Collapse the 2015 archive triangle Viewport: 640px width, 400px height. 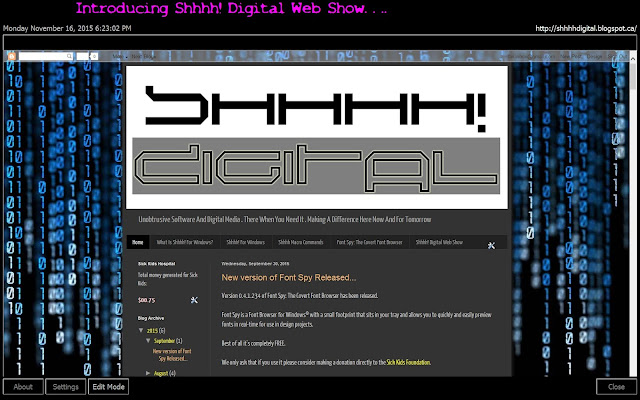141,330
